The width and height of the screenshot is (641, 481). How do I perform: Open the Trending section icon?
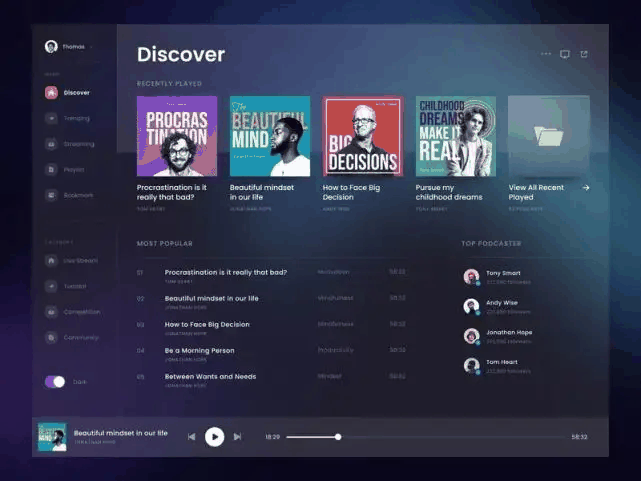(51, 118)
